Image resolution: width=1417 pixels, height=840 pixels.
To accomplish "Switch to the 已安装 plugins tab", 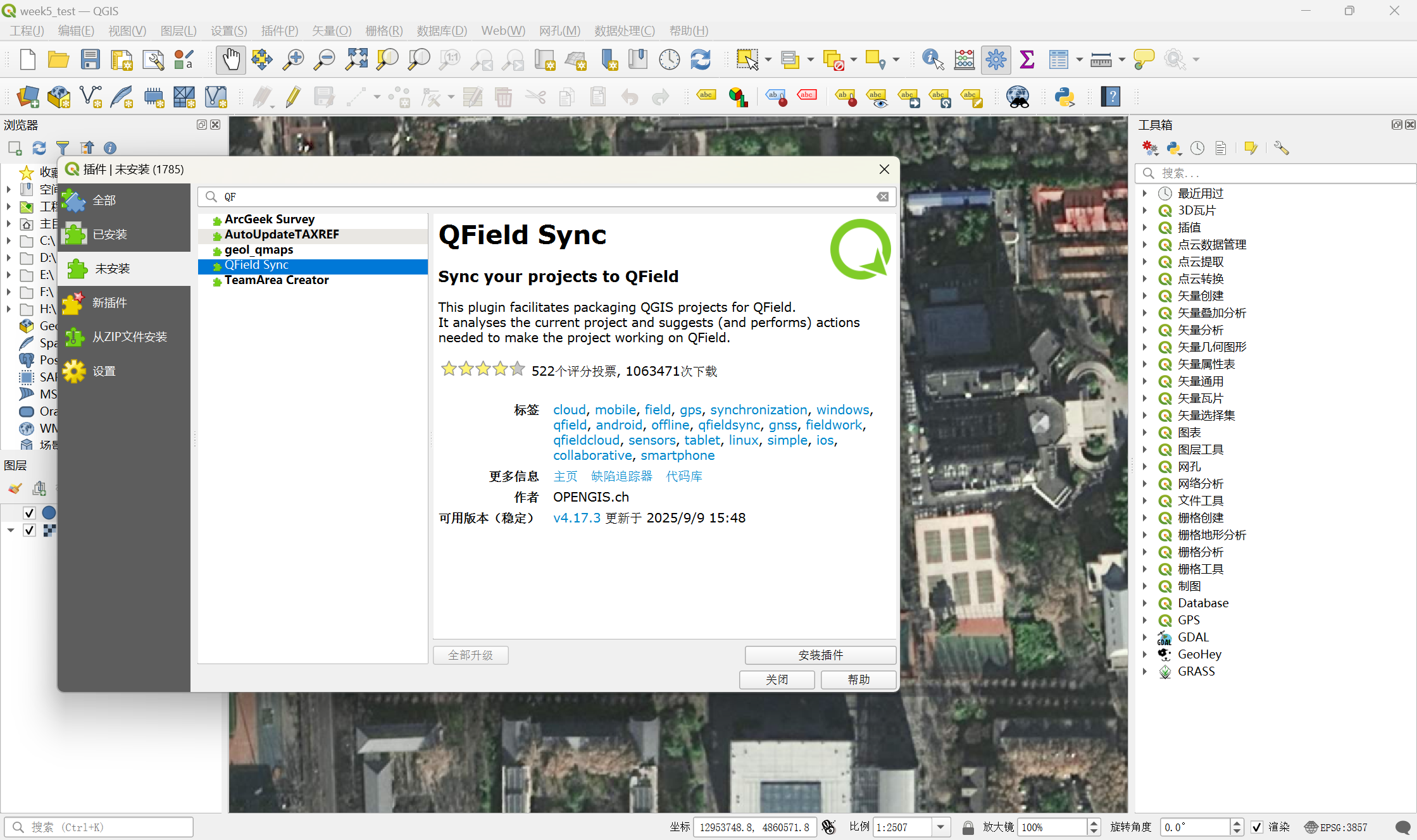I will (x=109, y=235).
